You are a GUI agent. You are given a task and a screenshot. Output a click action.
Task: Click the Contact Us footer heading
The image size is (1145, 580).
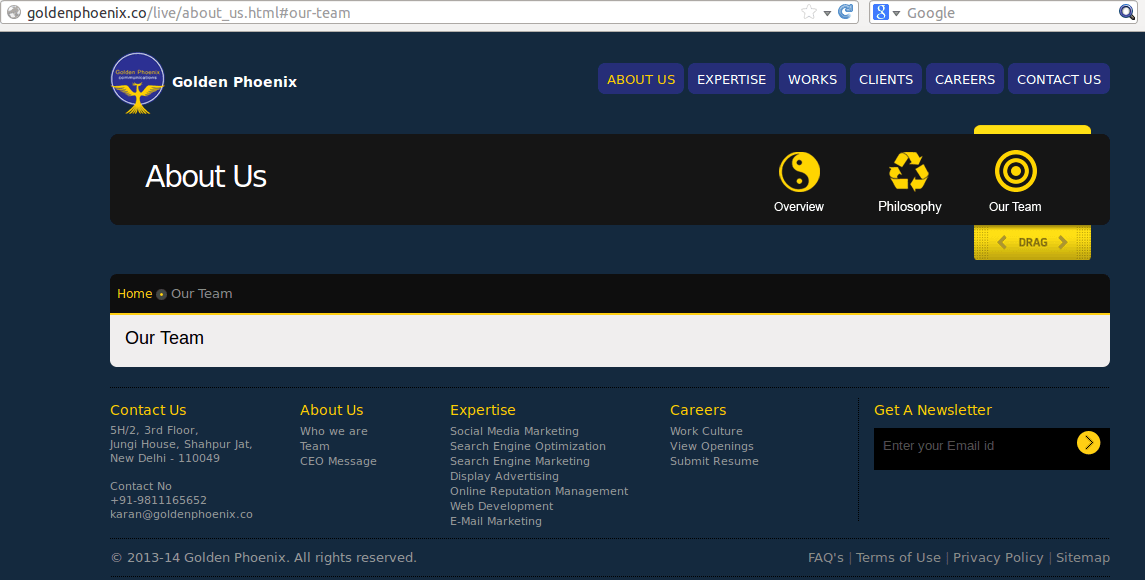click(x=148, y=410)
